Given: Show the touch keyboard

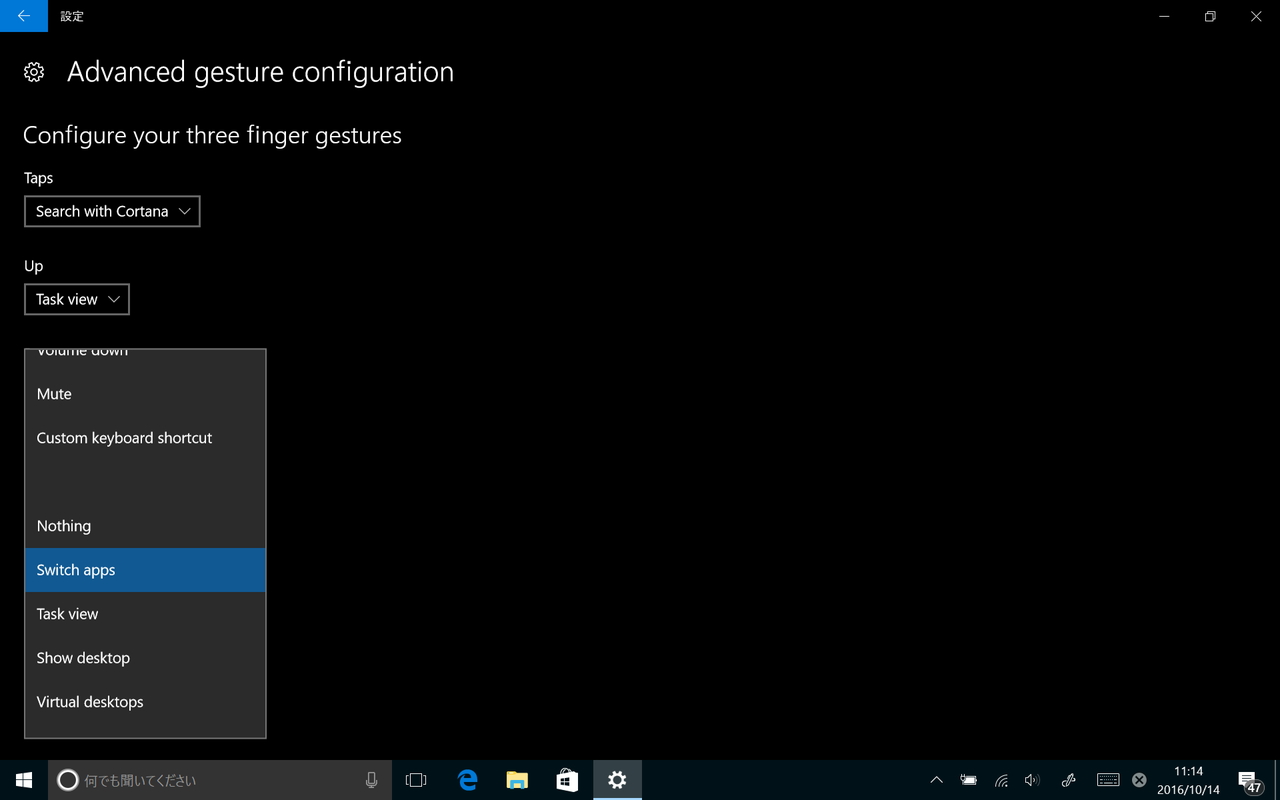Looking at the screenshot, I should [1107, 780].
